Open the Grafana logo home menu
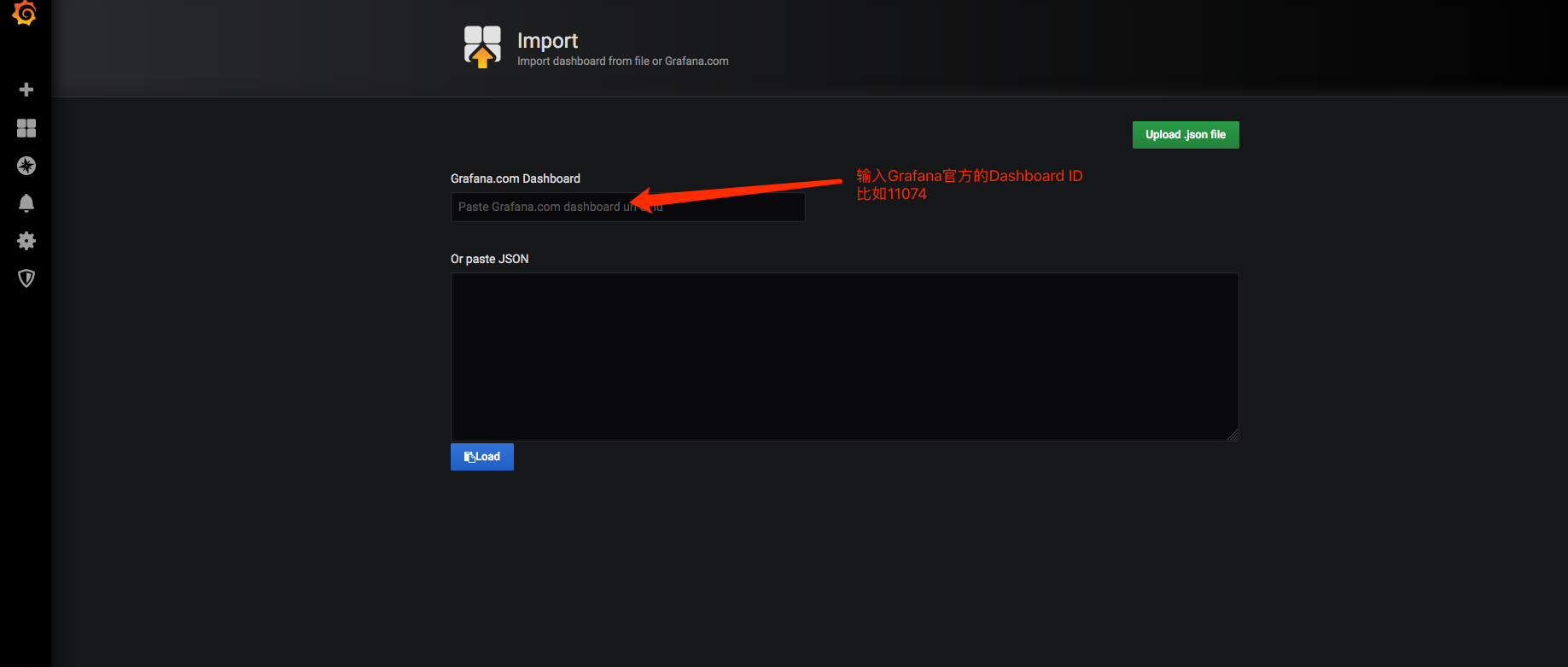Viewport: 1568px width, 667px height. (x=25, y=13)
